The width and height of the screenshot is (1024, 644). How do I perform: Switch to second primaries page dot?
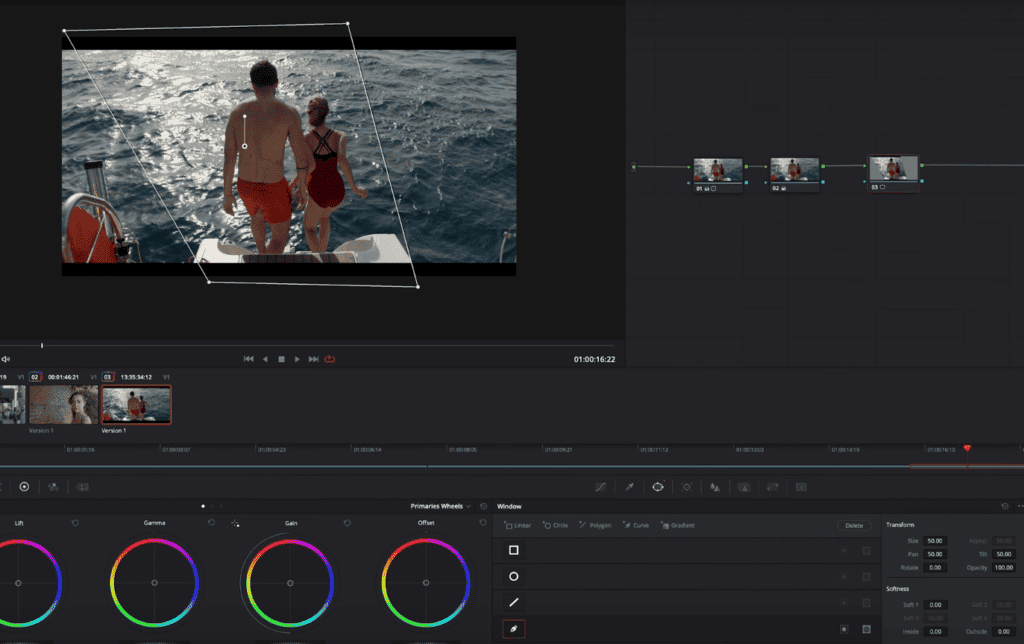coord(212,506)
